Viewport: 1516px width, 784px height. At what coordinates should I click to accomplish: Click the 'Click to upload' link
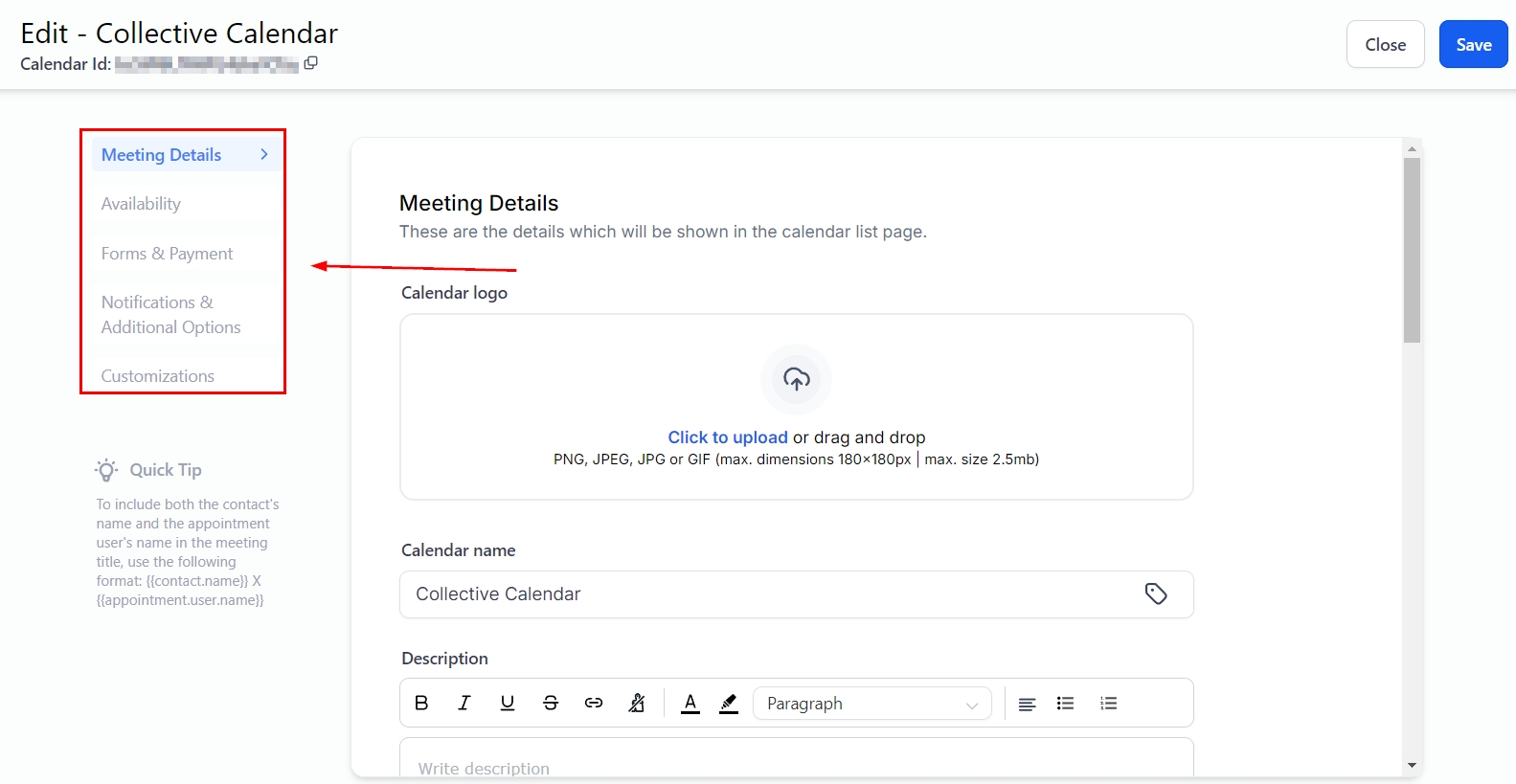click(x=728, y=437)
